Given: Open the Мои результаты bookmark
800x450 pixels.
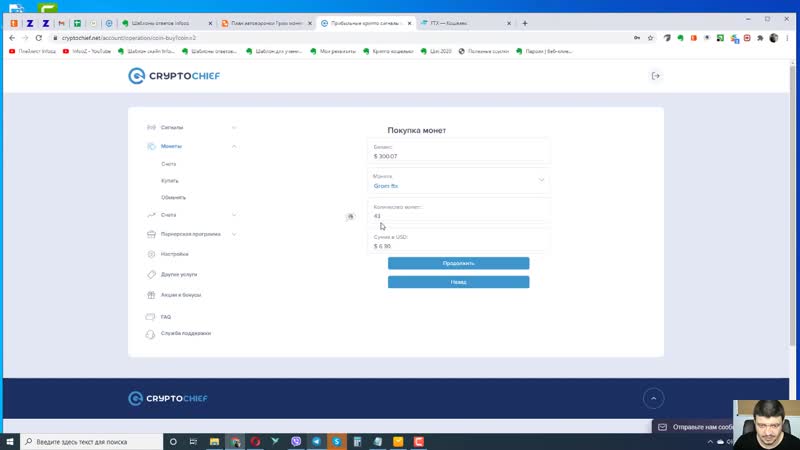Looking at the screenshot, I should coord(333,52).
